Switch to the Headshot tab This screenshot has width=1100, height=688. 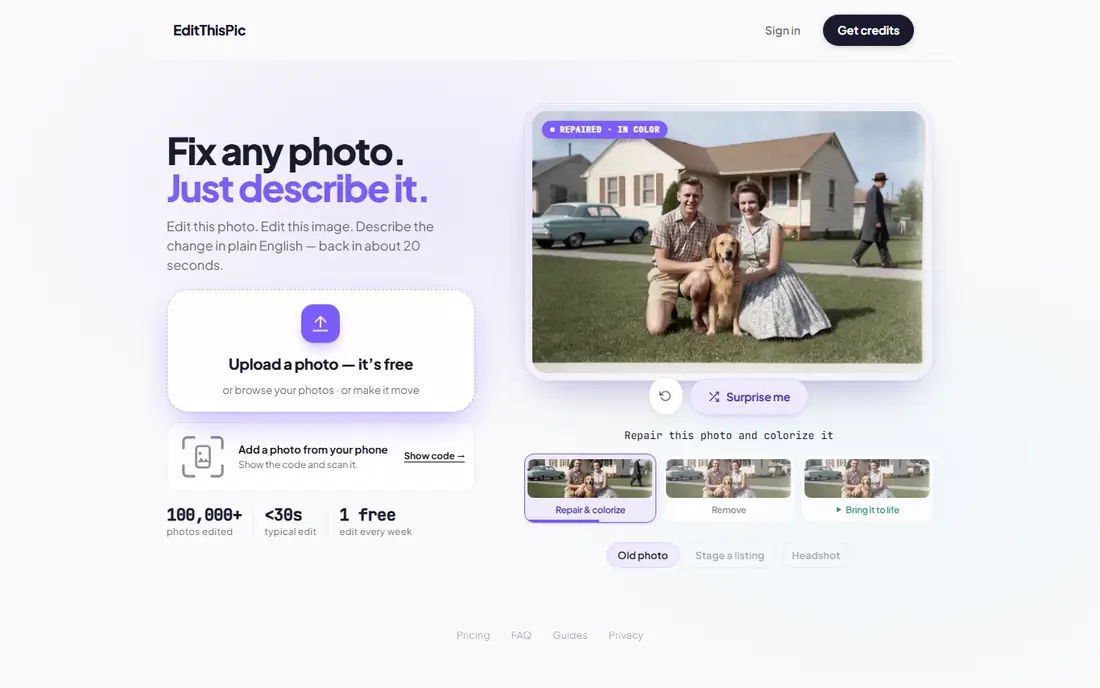coord(815,555)
